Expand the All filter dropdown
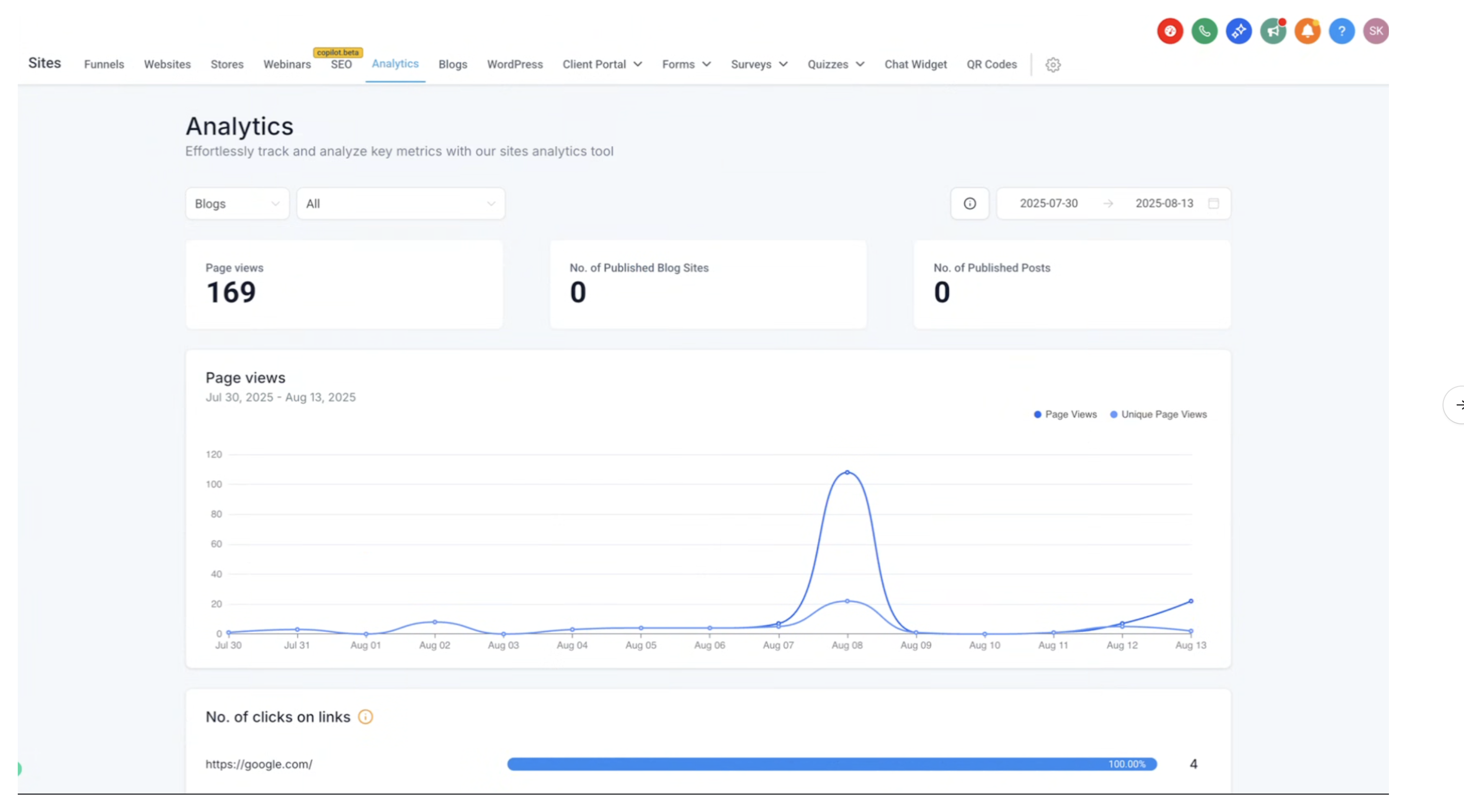The image size is (1464, 812). 400,203
